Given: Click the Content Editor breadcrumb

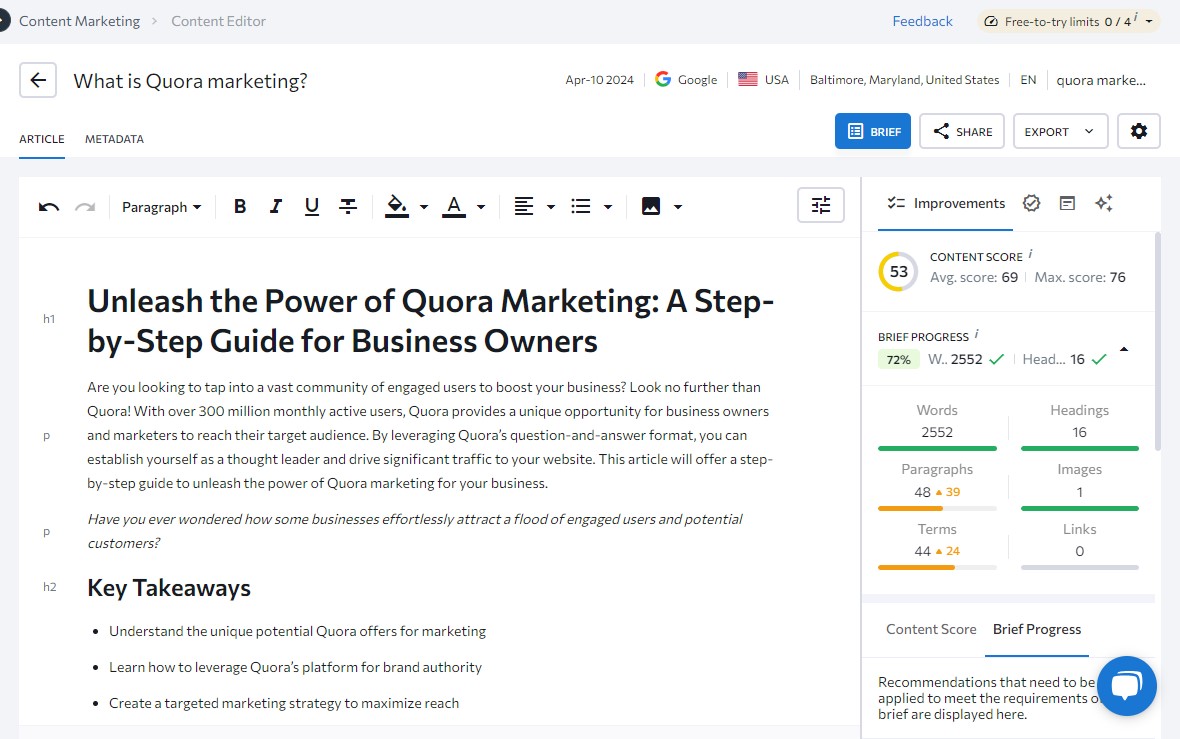Looking at the screenshot, I should coord(218,21).
